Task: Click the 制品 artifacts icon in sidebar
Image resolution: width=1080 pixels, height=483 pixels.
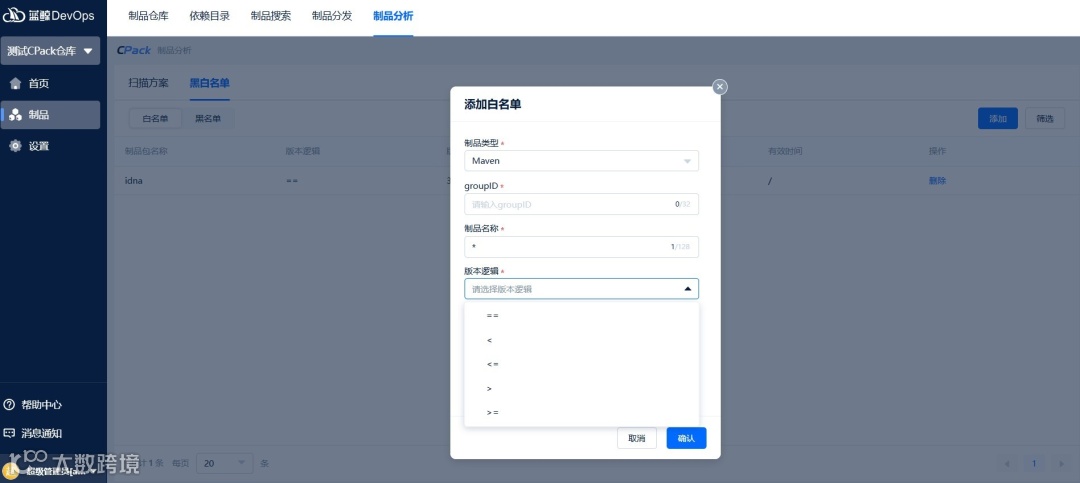Action: coord(15,115)
